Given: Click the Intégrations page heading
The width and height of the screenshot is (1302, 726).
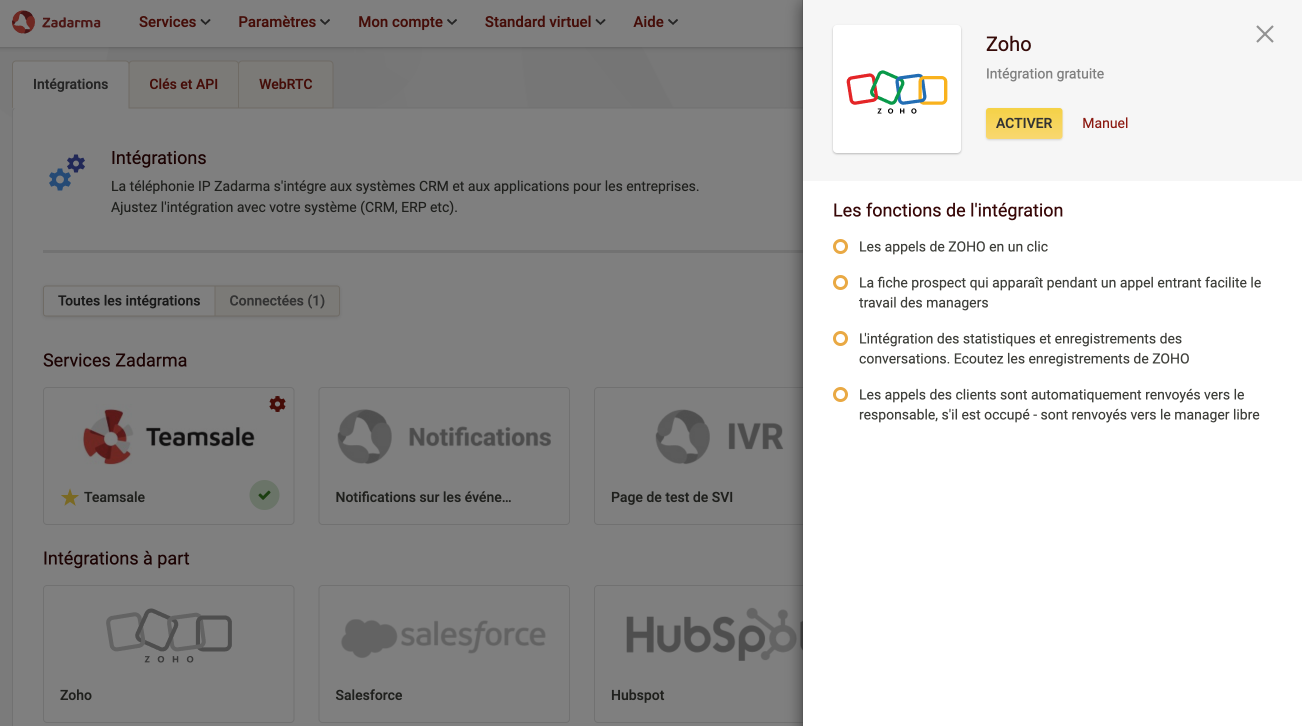Looking at the screenshot, I should click(158, 158).
